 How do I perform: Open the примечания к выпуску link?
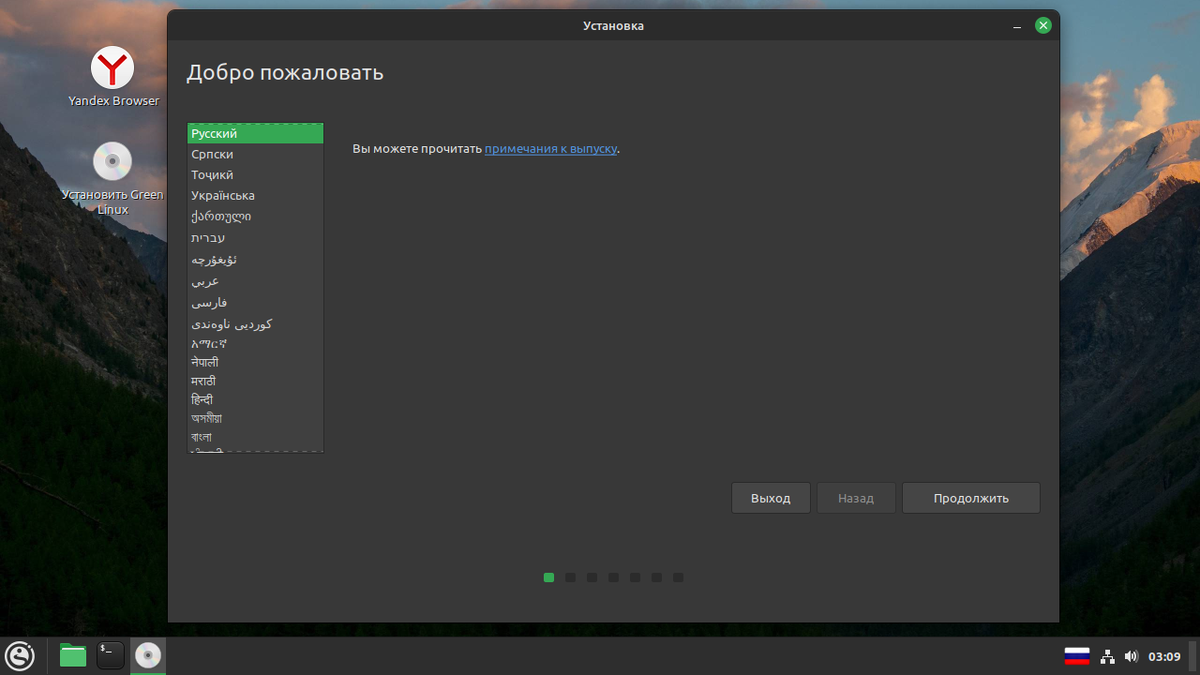(x=551, y=149)
